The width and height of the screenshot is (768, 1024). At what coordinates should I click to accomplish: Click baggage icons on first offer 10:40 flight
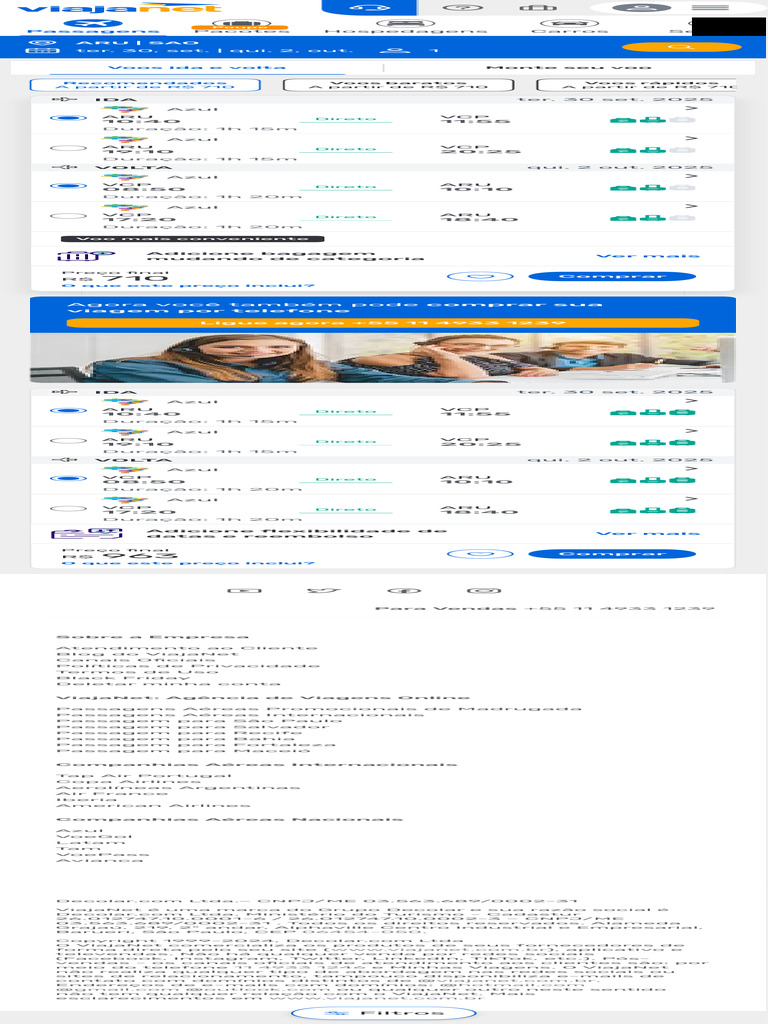[x=652, y=120]
